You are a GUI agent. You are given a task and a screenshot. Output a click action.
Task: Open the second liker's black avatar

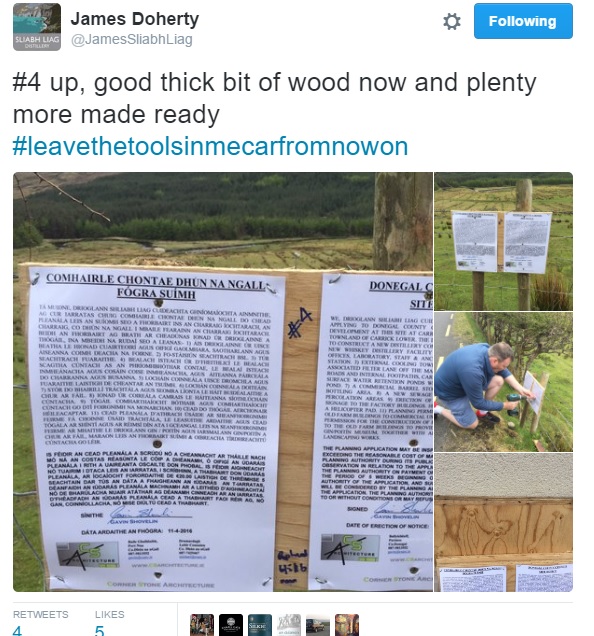click(x=231, y=625)
